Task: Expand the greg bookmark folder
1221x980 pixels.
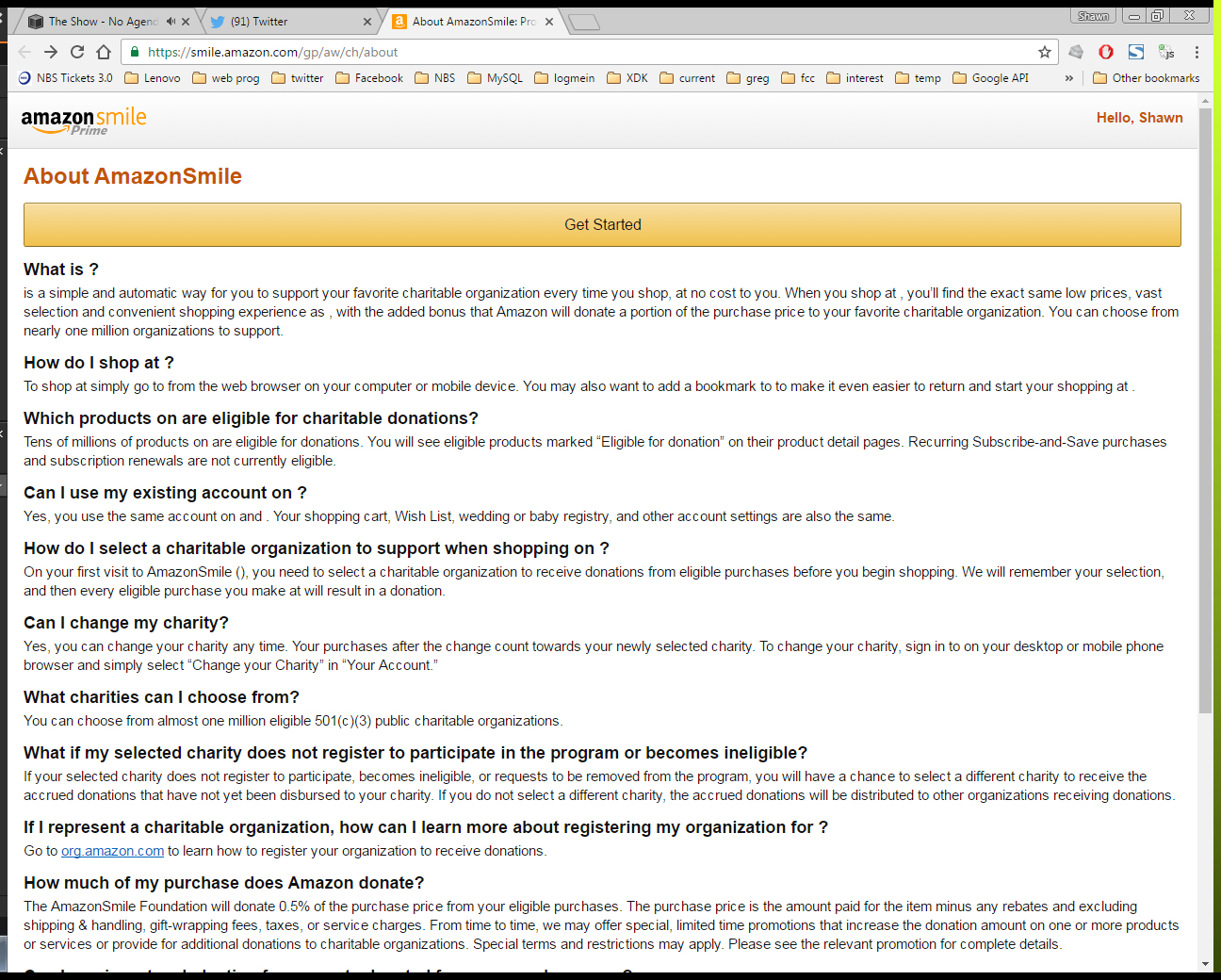Action: [748, 78]
